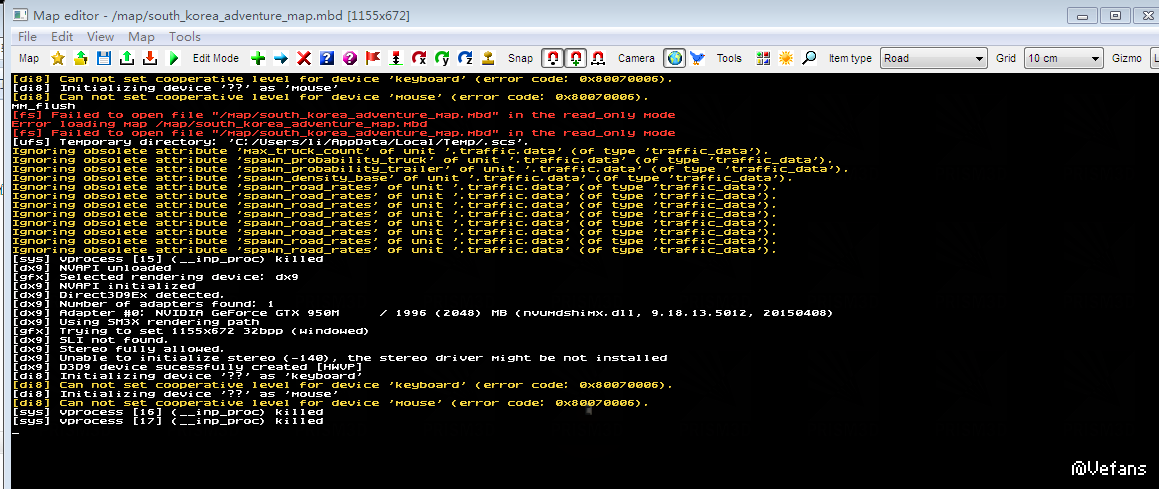This screenshot has height=489, width=1159.
Task: Click the red X delete item tool
Action: [304, 58]
